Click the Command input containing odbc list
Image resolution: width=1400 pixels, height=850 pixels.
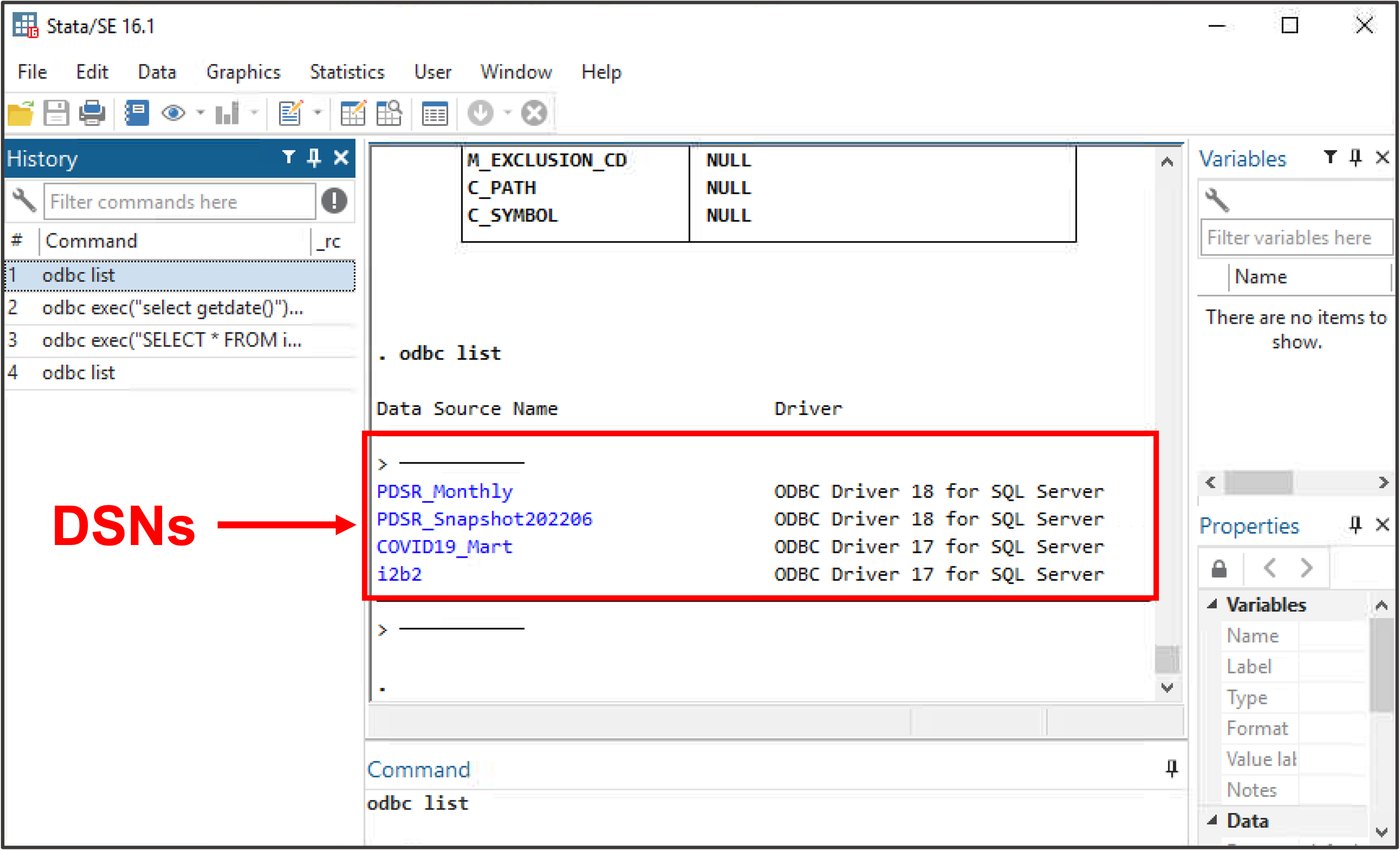click(x=776, y=803)
